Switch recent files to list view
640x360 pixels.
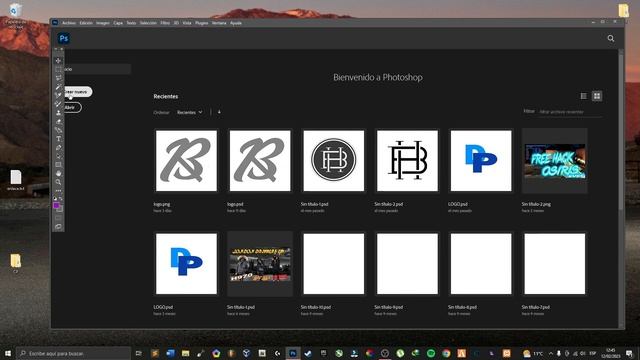[584, 96]
